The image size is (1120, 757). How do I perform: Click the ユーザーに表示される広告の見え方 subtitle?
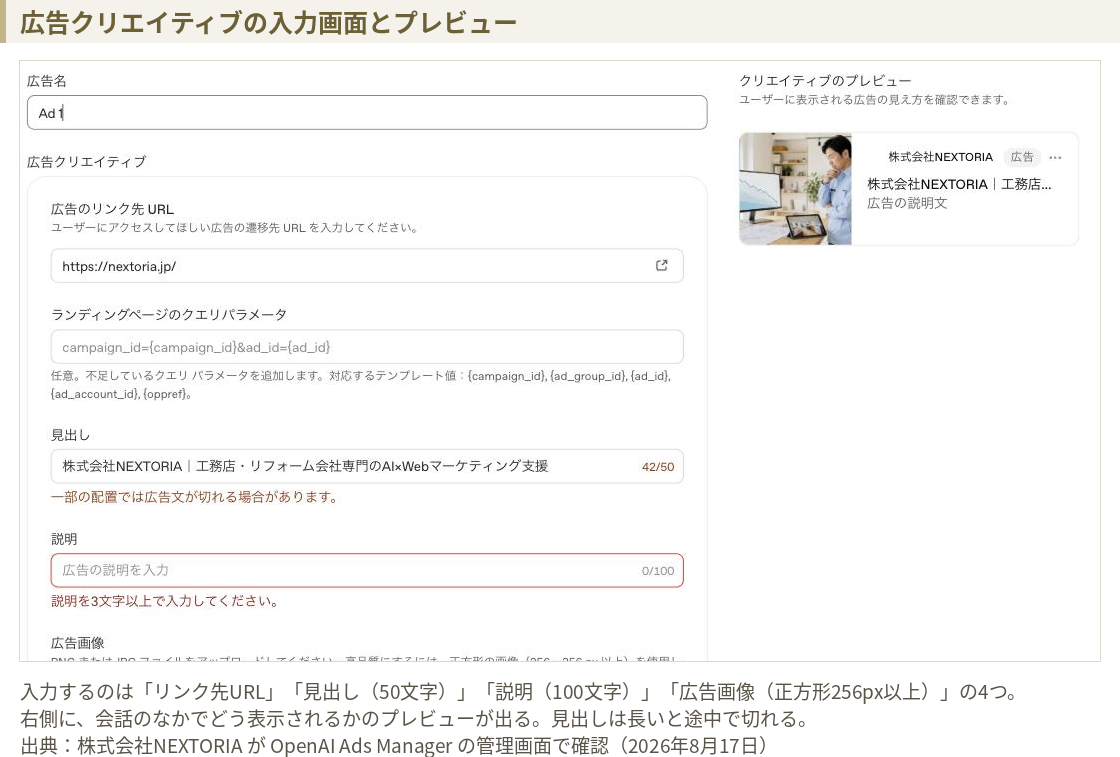click(x=874, y=100)
